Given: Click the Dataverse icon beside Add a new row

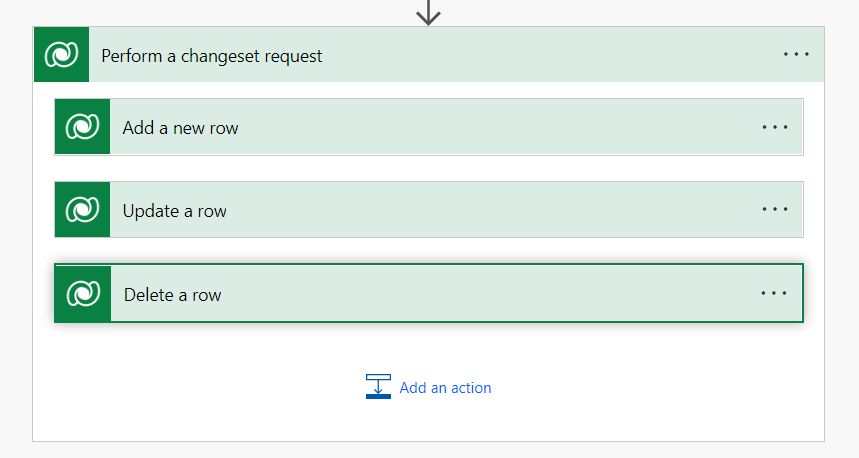Looking at the screenshot, I should coord(82,127).
